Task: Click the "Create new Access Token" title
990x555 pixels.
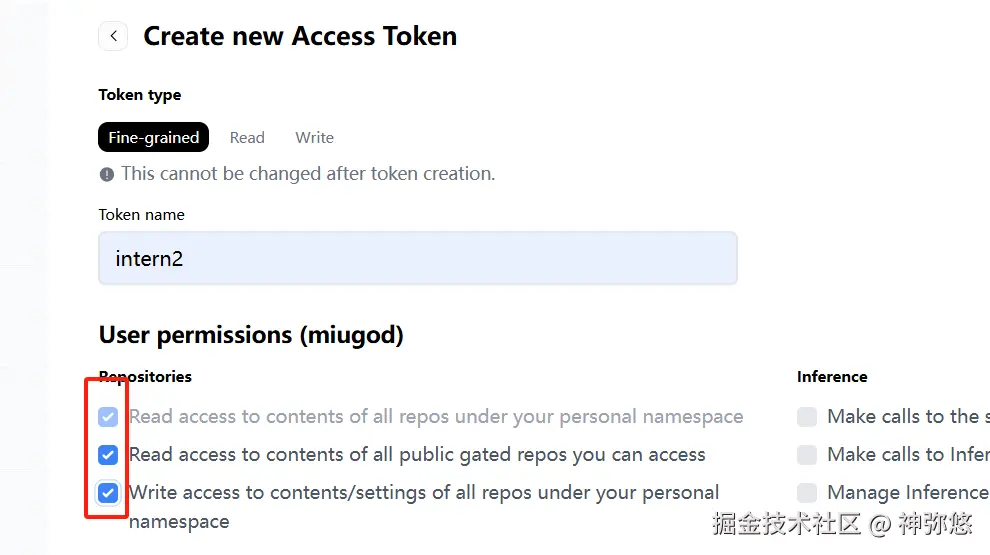Action: 300,36
